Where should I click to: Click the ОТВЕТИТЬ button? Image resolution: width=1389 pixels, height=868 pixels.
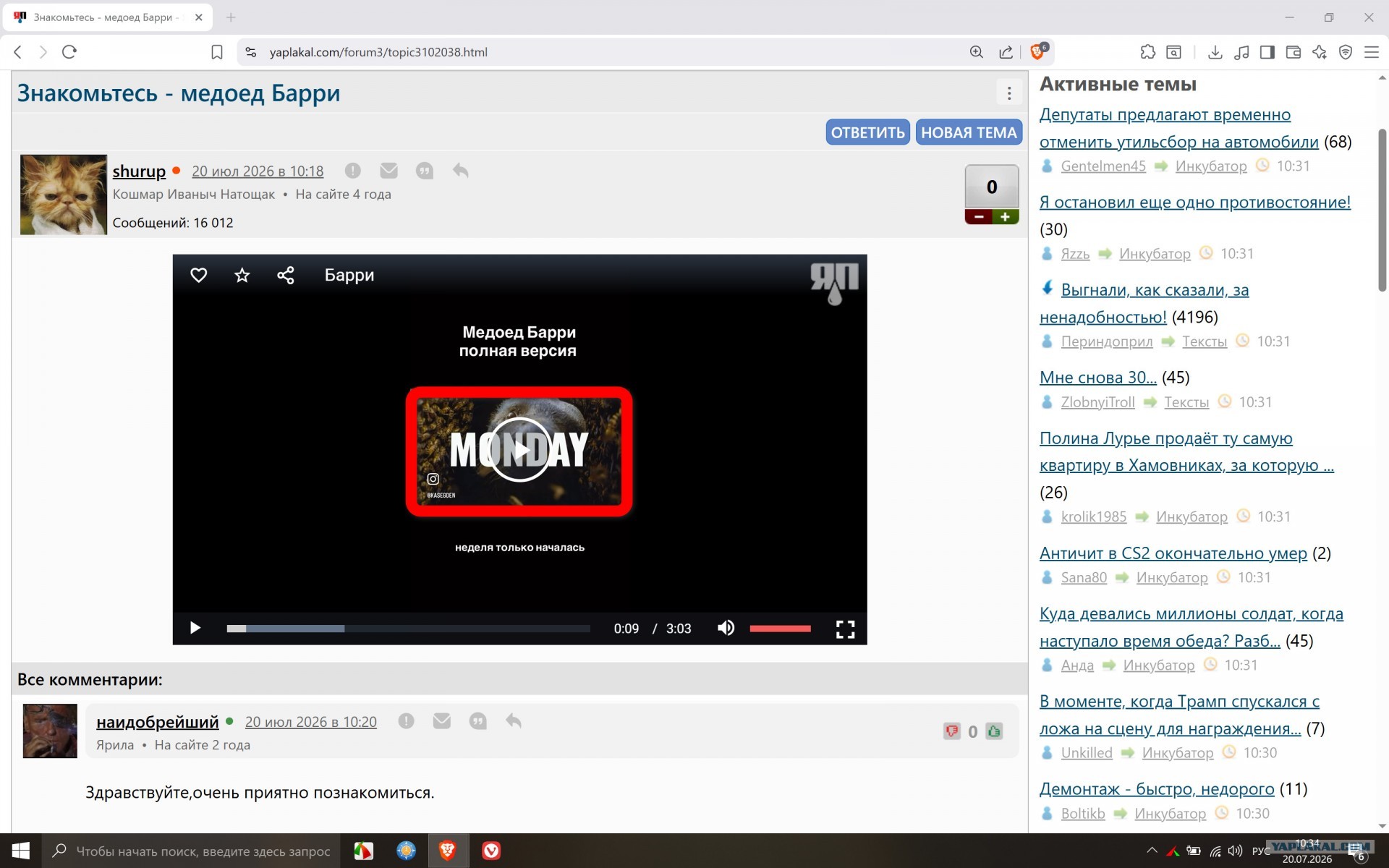(867, 132)
